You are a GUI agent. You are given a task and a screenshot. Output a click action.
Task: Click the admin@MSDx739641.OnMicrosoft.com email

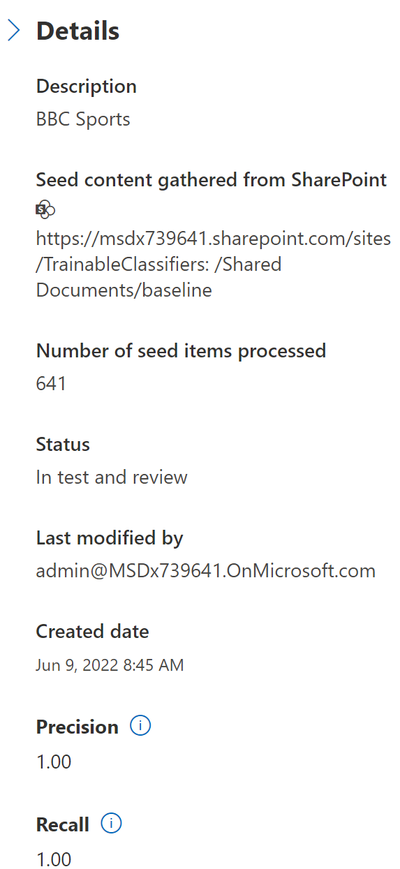coord(206,570)
